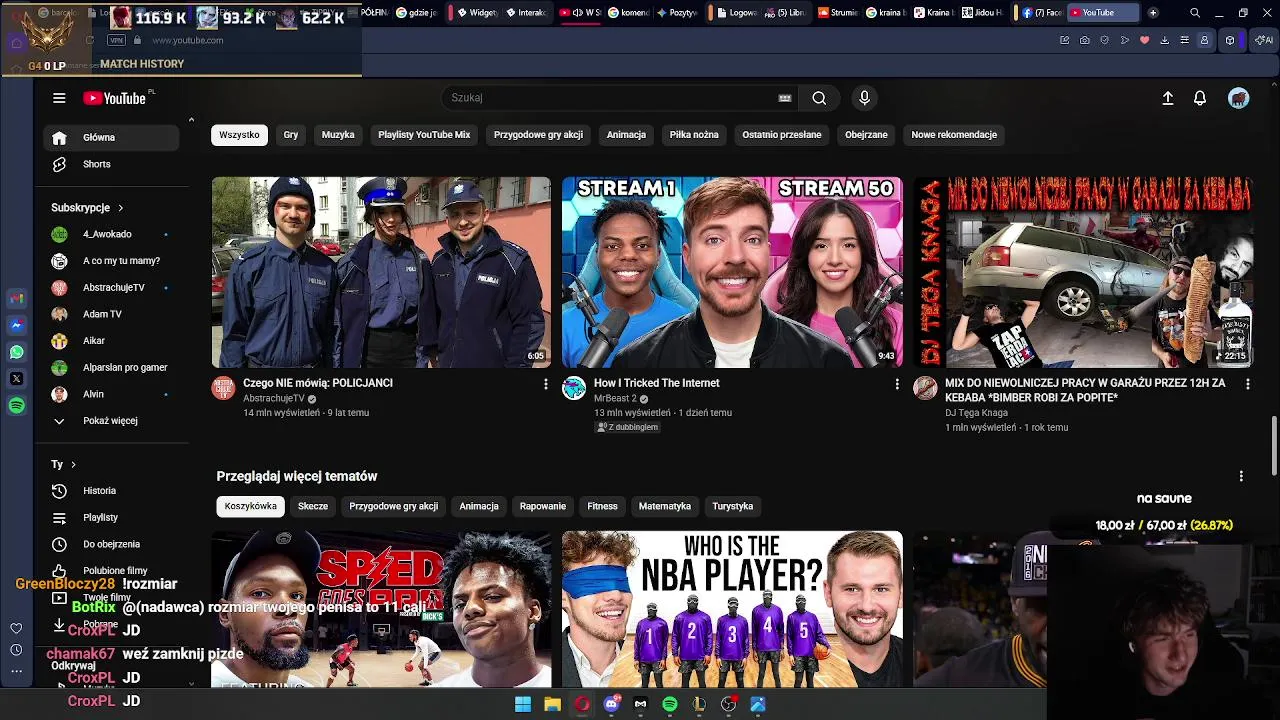Open YouTube notifications bell
Screen dimensions: 1280x720
click(x=1200, y=98)
